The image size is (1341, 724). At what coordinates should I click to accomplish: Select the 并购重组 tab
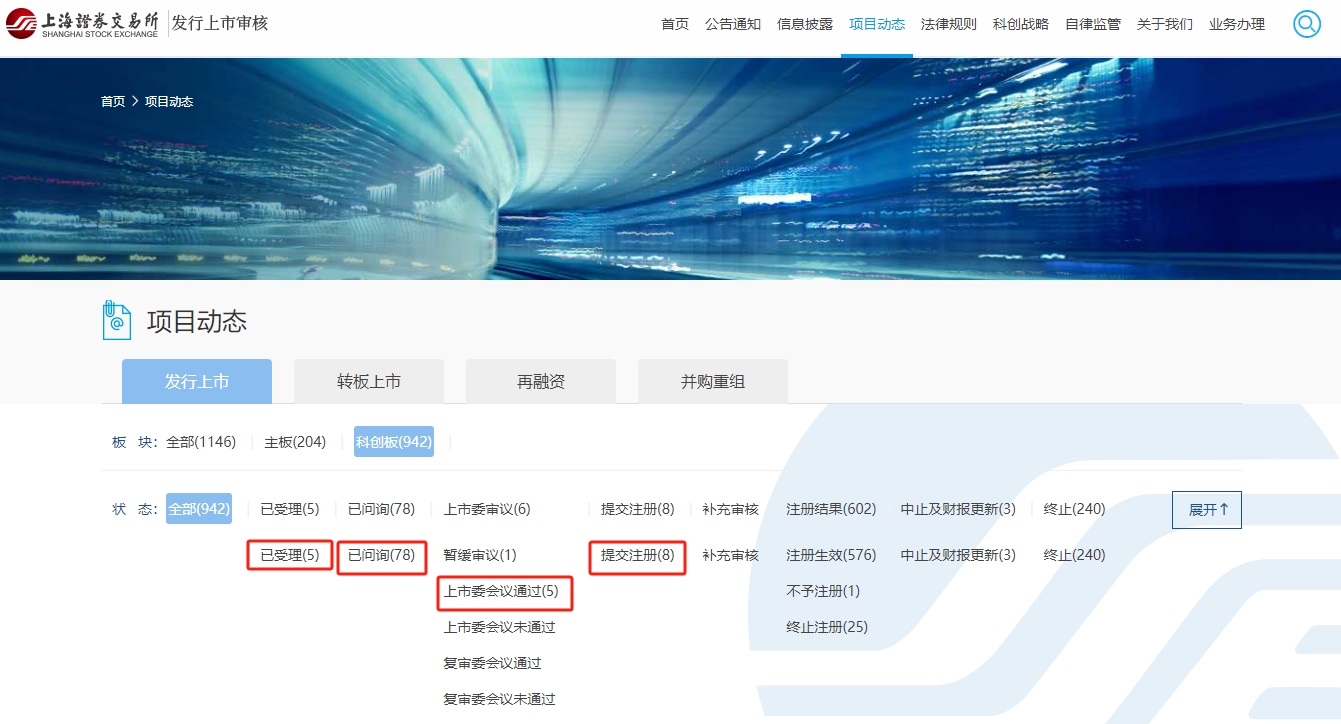713,381
